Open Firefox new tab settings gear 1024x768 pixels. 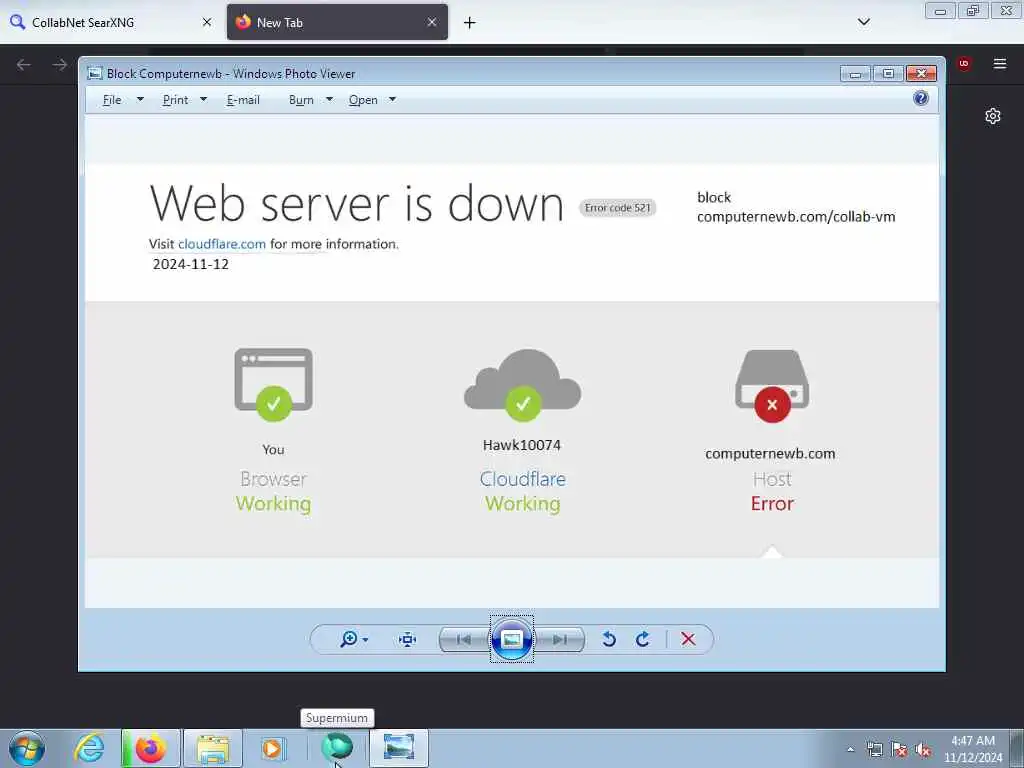(993, 116)
